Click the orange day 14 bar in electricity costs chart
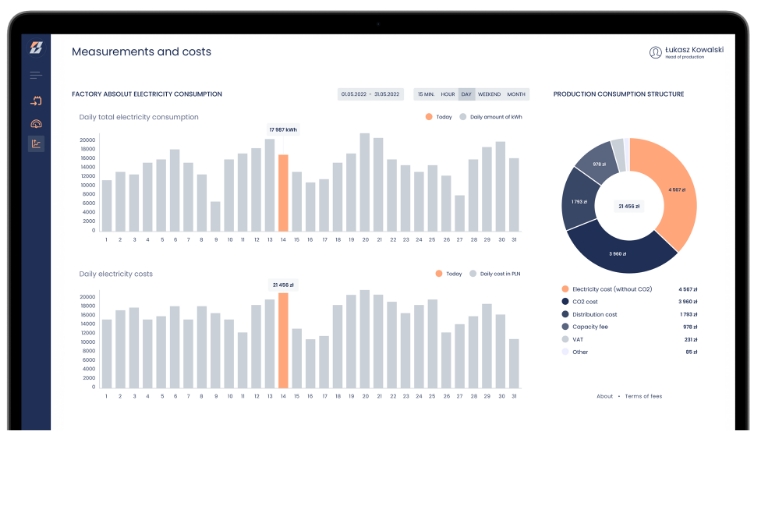This screenshot has height=506, width=768. coord(283,340)
